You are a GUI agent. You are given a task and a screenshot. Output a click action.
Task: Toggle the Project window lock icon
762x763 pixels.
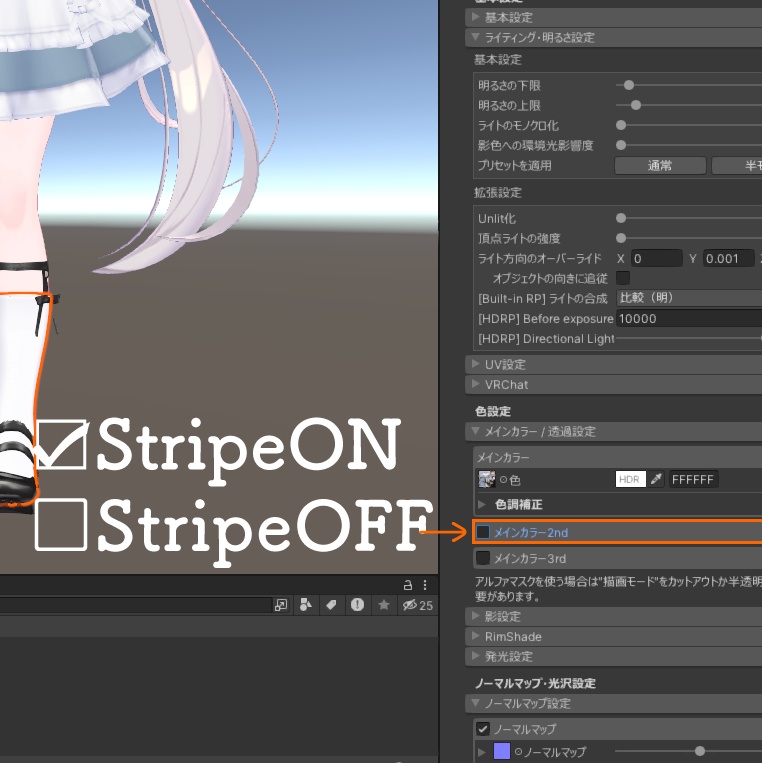[x=408, y=585]
